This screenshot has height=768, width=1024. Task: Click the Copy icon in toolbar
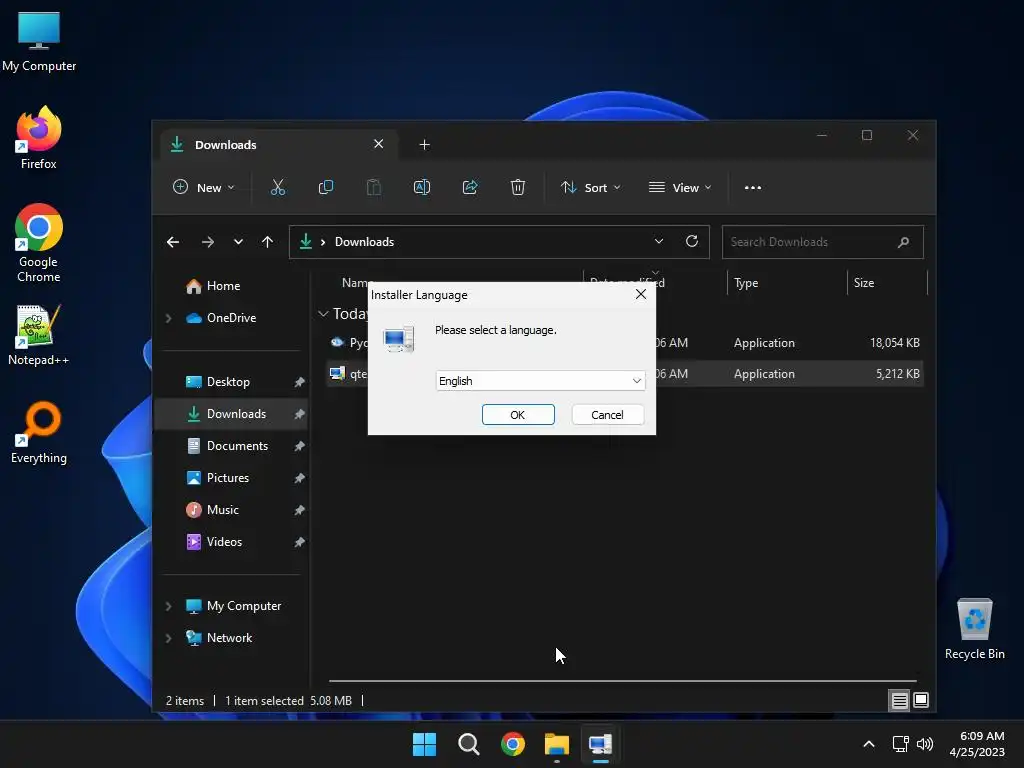pyautogui.click(x=326, y=187)
